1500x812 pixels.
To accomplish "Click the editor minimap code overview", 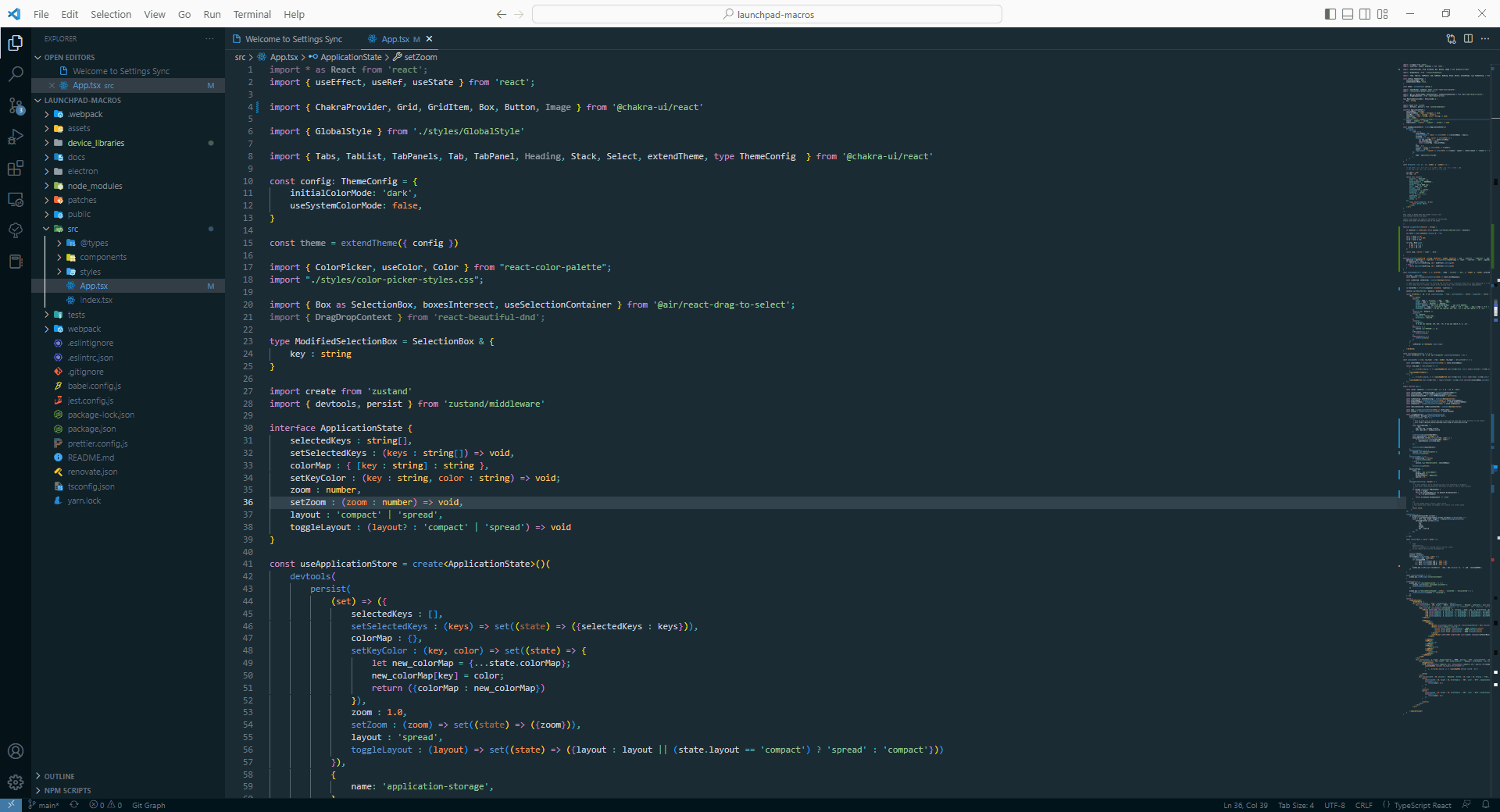I will [x=1445, y=390].
